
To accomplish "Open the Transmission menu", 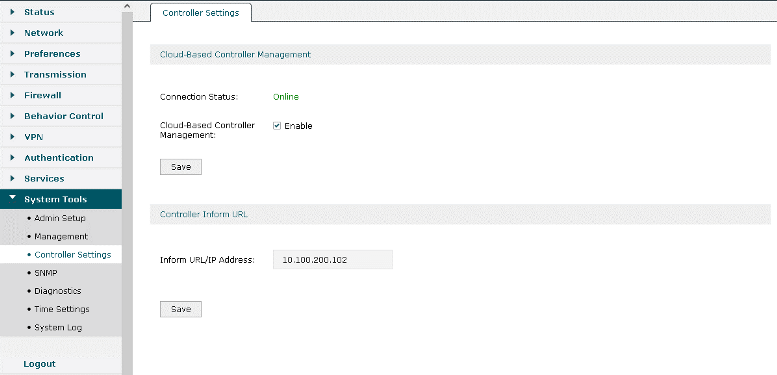I will coord(60,74).
